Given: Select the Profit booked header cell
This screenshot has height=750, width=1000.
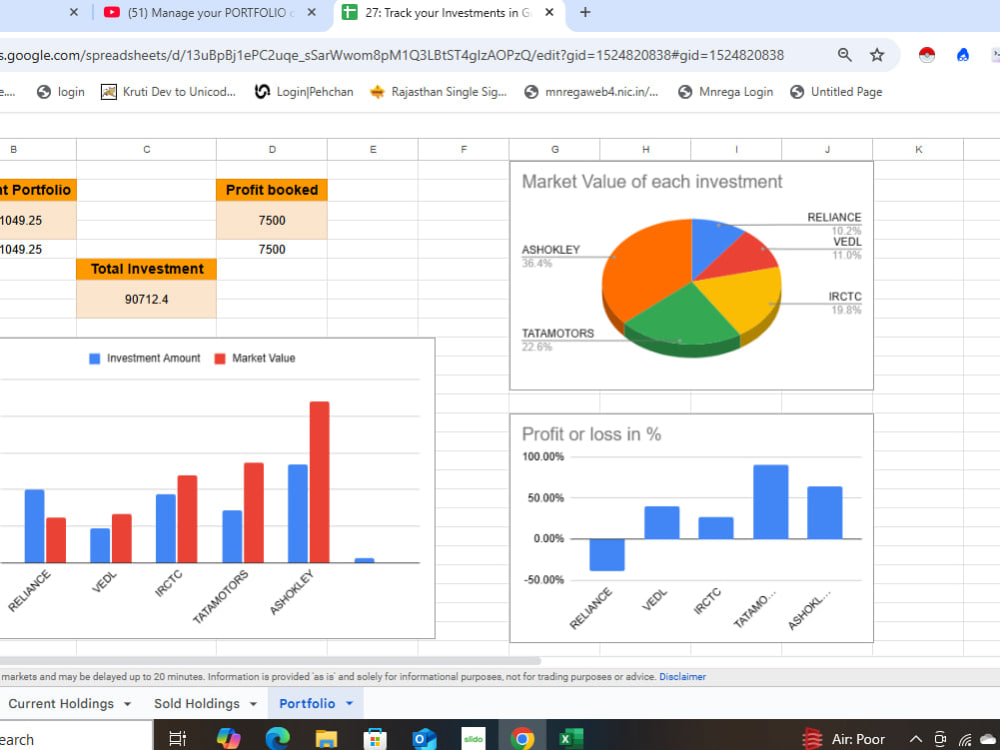Looking at the screenshot, I should click(x=272, y=190).
